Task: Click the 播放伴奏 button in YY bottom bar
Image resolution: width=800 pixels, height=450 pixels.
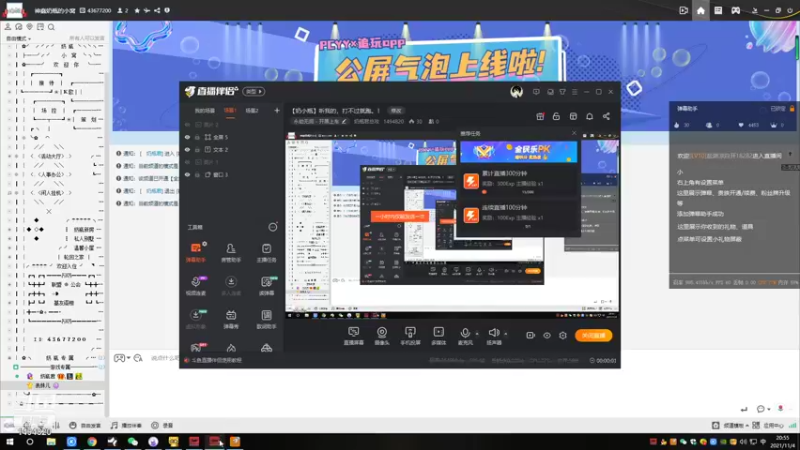Action: (126, 425)
